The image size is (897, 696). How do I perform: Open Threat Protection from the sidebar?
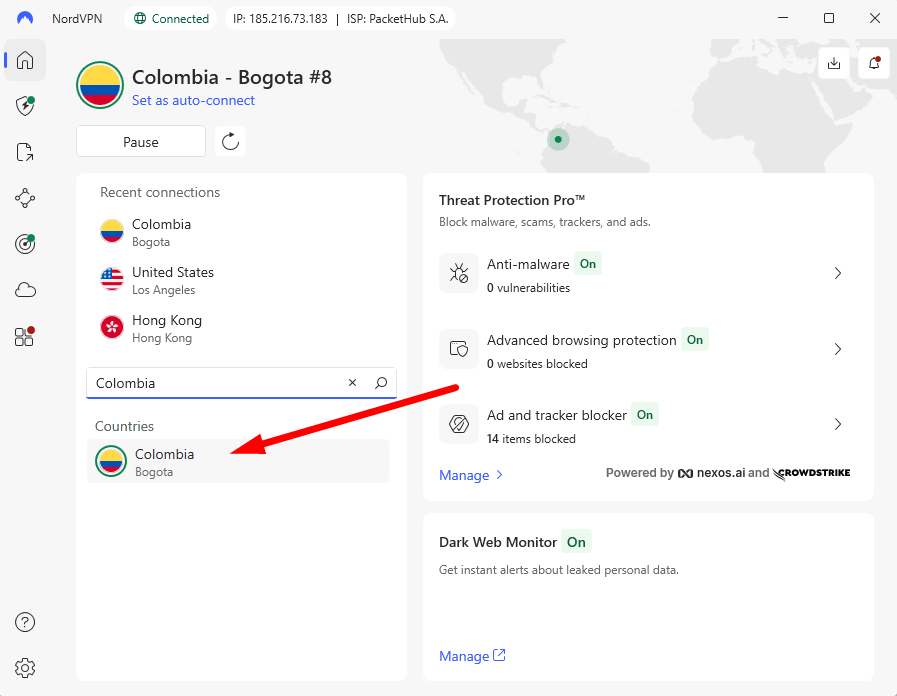click(x=24, y=106)
